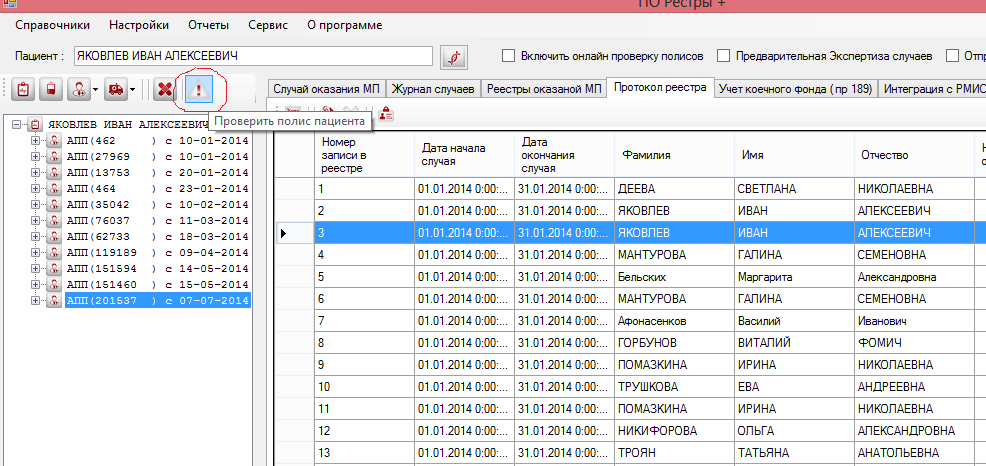Switch to 'Реестры оказаной МП' tab
The image size is (986, 466).
[x=545, y=89]
